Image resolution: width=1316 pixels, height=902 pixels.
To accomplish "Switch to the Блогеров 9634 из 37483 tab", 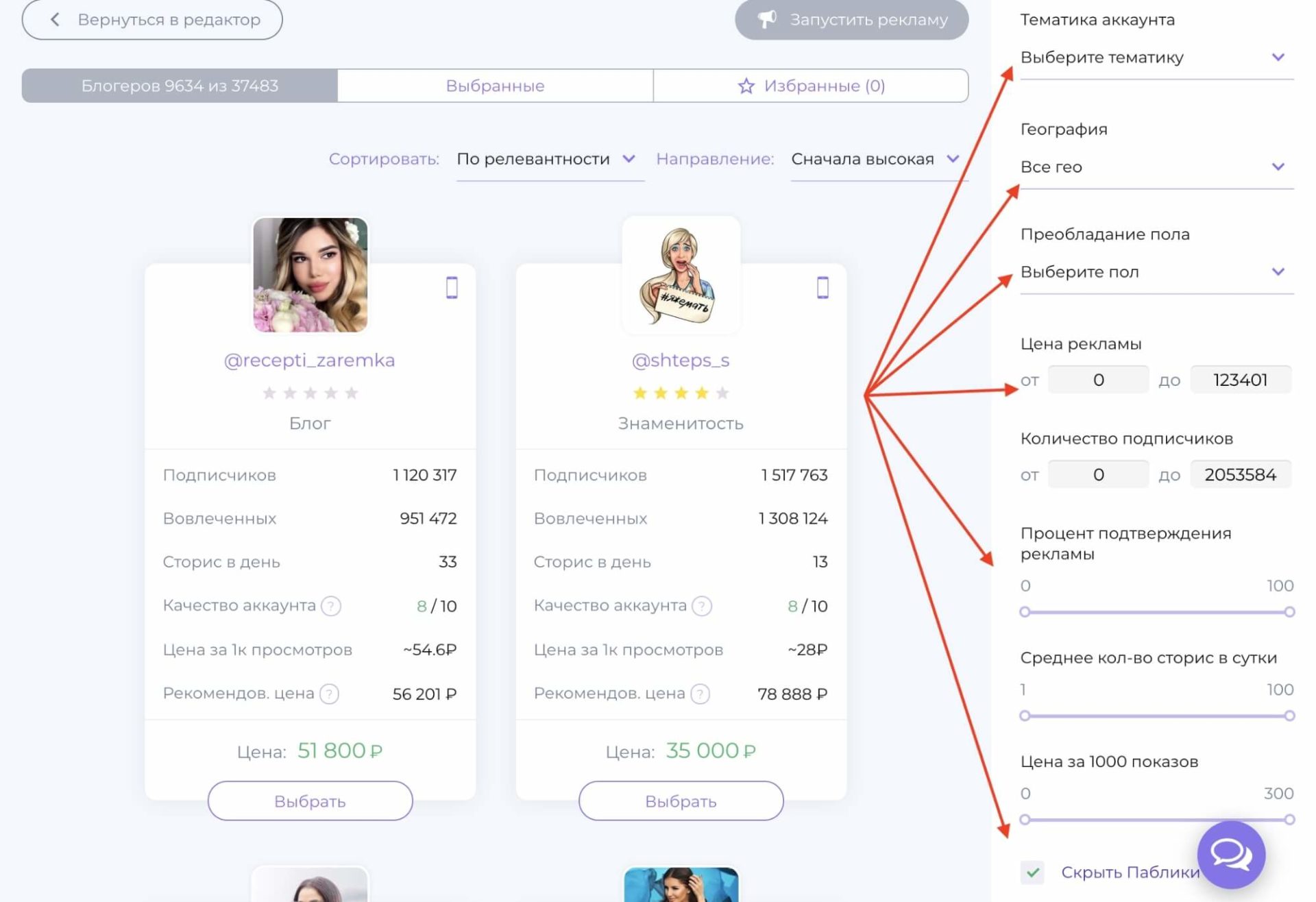I will coord(180,86).
